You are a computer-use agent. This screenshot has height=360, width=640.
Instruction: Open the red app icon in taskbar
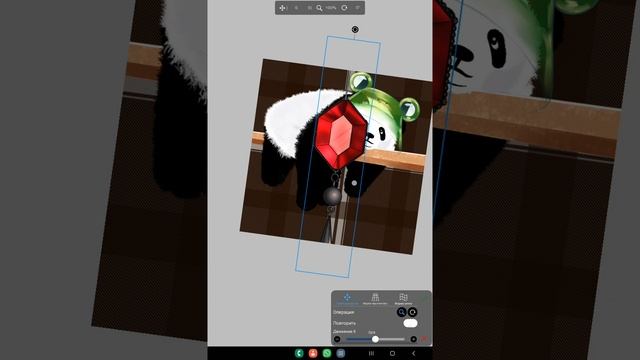[313, 353]
